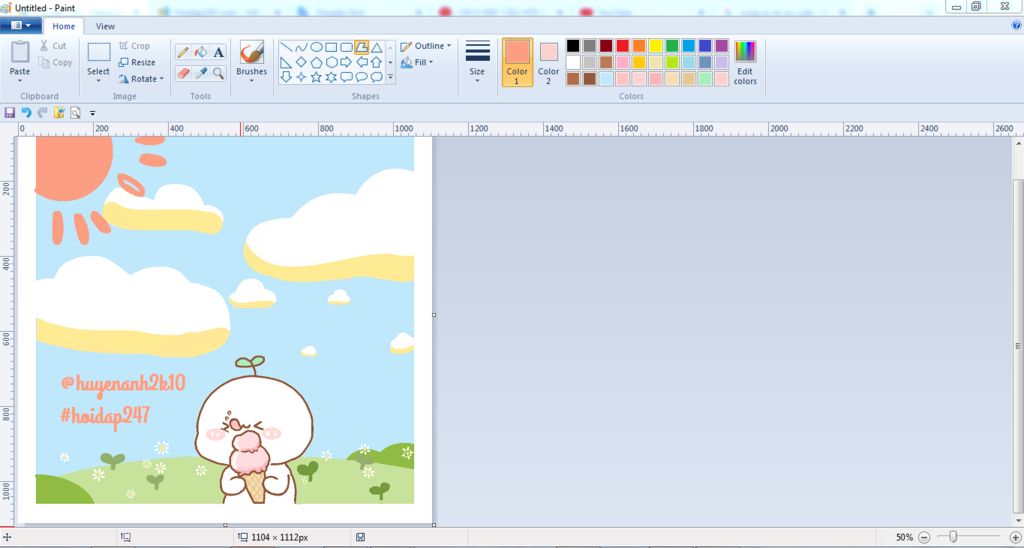Choose the Curve shape
Image resolution: width=1024 pixels, height=548 pixels.
(301, 48)
